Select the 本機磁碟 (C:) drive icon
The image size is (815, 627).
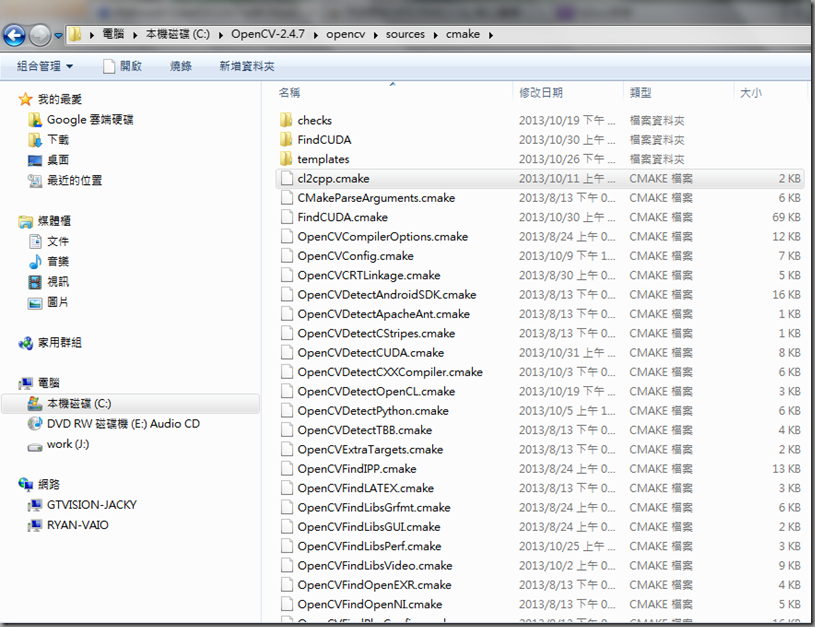click(x=35, y=403)
